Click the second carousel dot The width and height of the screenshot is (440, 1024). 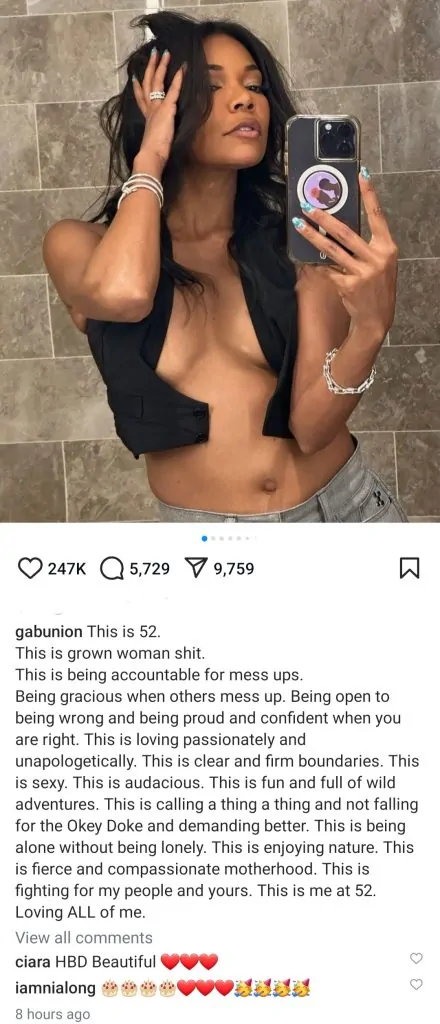(x=213, y=538)
